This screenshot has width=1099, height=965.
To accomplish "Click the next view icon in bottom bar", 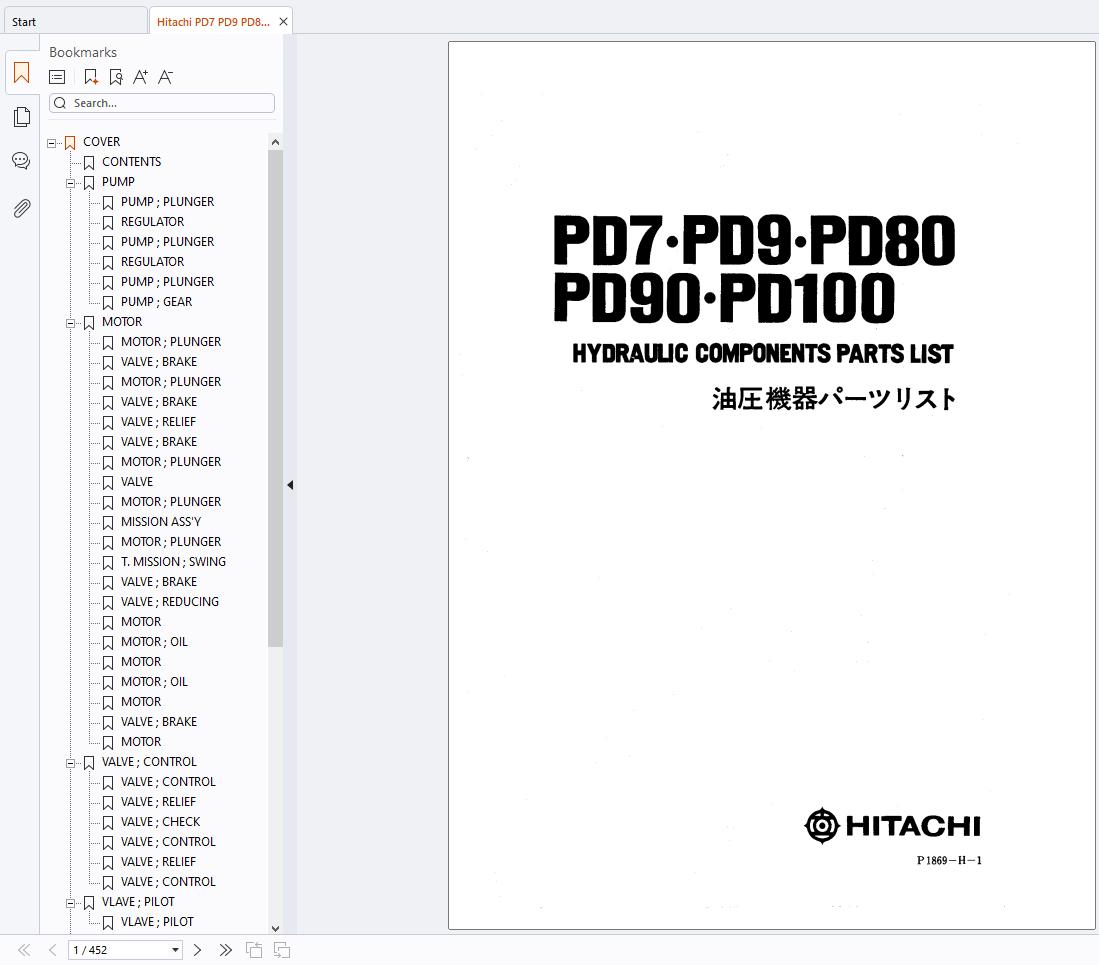I will point(282,950).
